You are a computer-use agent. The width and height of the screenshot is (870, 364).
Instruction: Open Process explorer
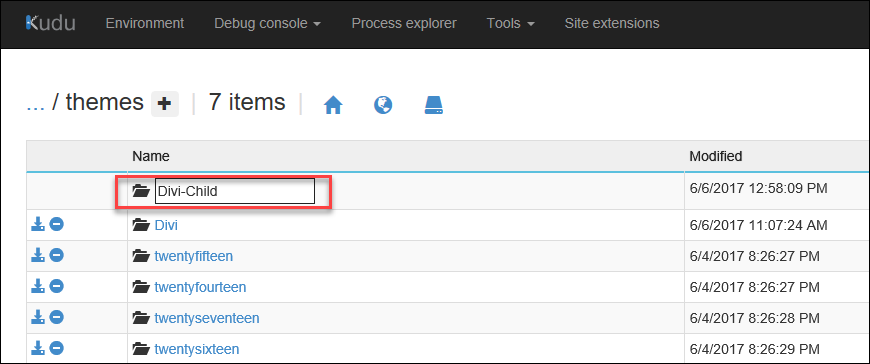point(404,23)
